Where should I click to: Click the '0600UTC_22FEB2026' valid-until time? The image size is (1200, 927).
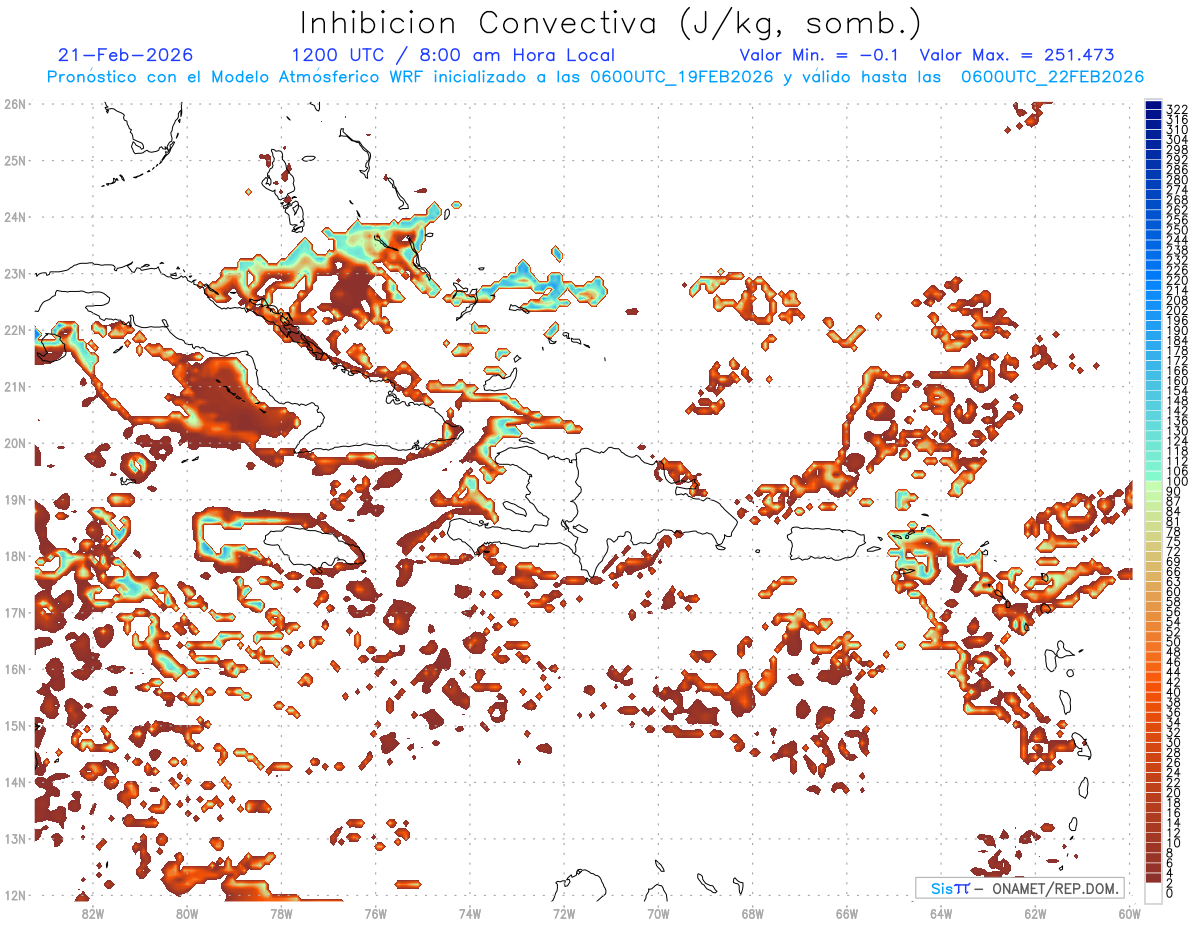coord(1052,77)
